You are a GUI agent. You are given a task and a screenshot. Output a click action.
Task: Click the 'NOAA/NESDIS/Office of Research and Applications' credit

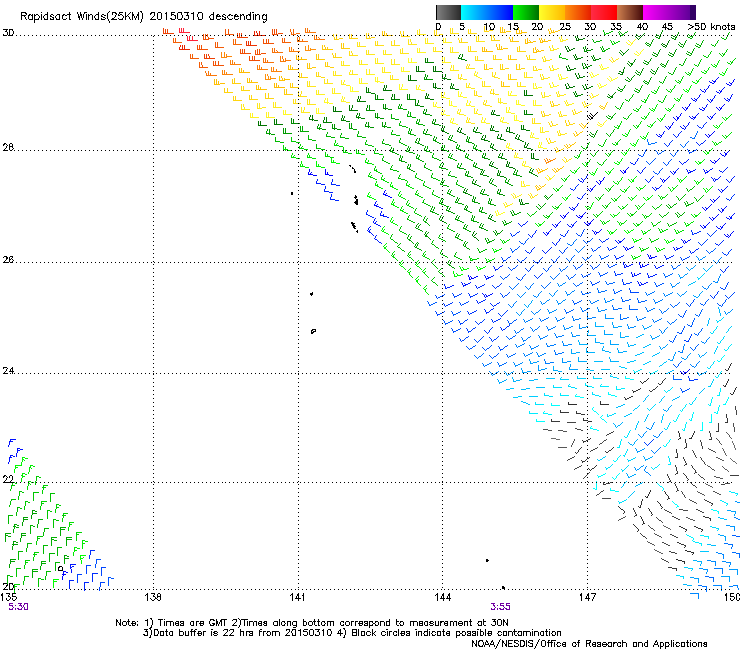tap(589, 644)
